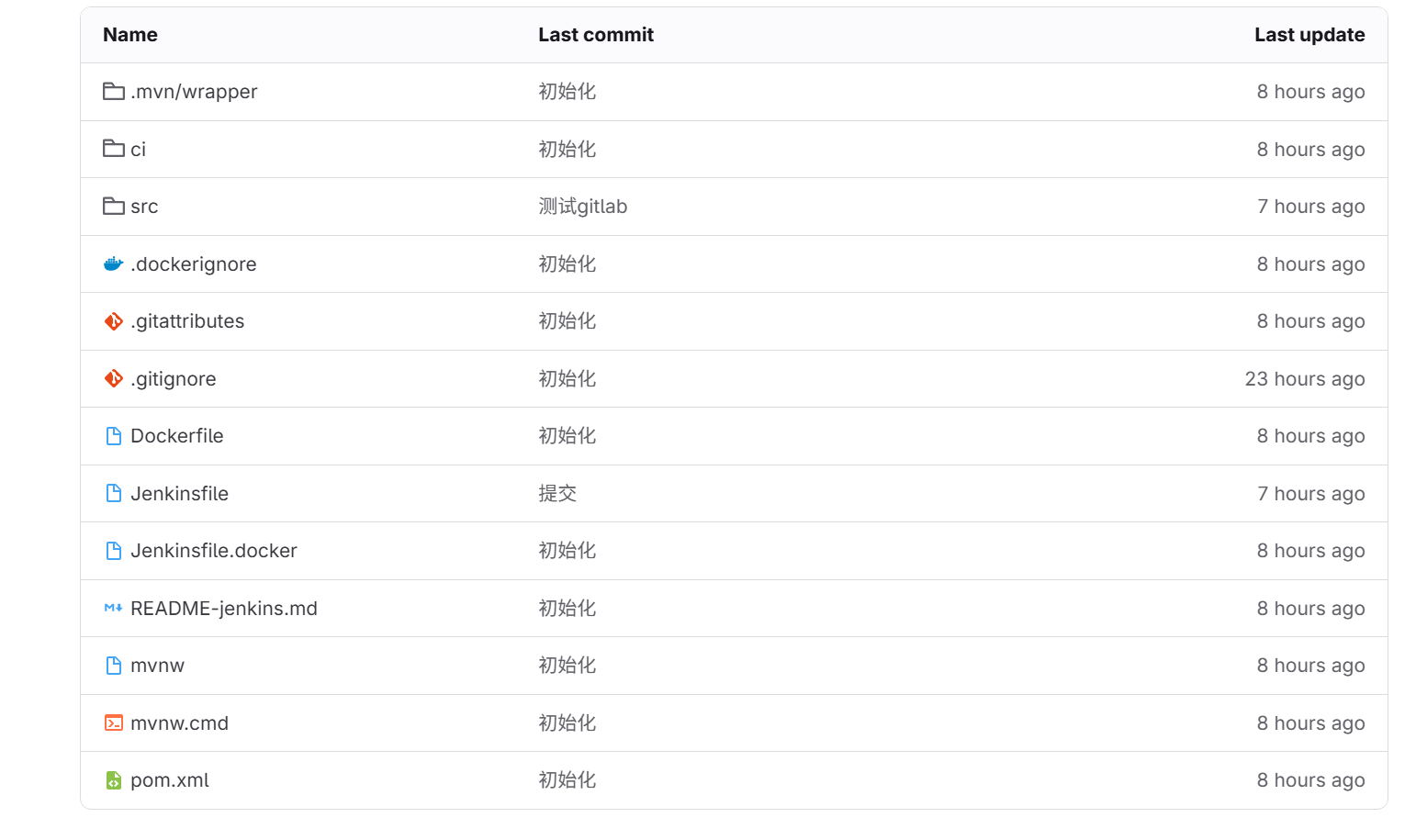Open the src directory
1416x840 pixels.
click(x=144, y=207)
